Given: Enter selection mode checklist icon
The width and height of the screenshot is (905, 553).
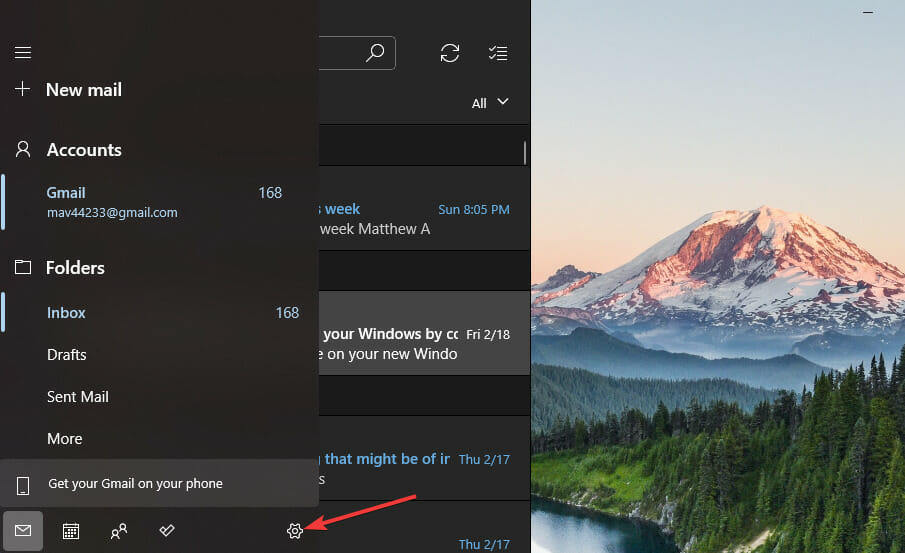Looking at the screenshot, I should coord(498,53).
